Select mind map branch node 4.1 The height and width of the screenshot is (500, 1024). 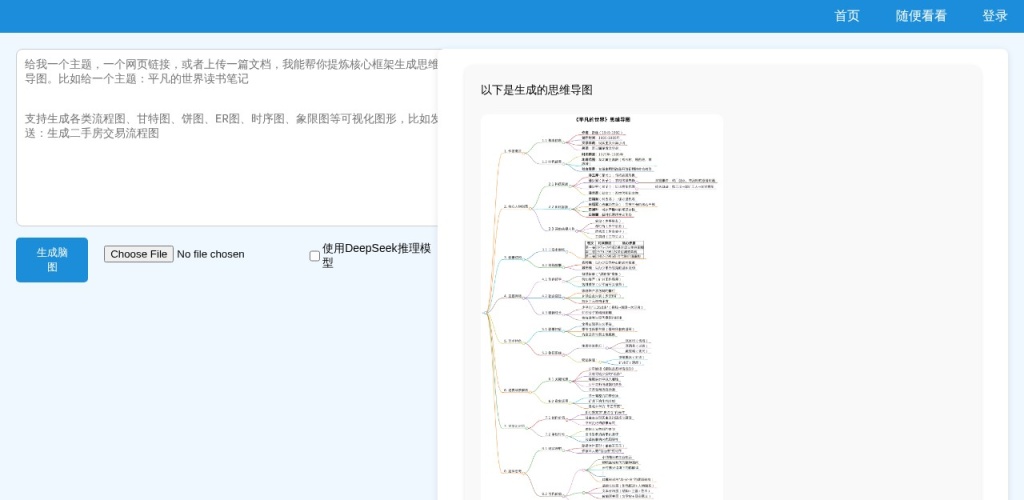tap(553, 280)
